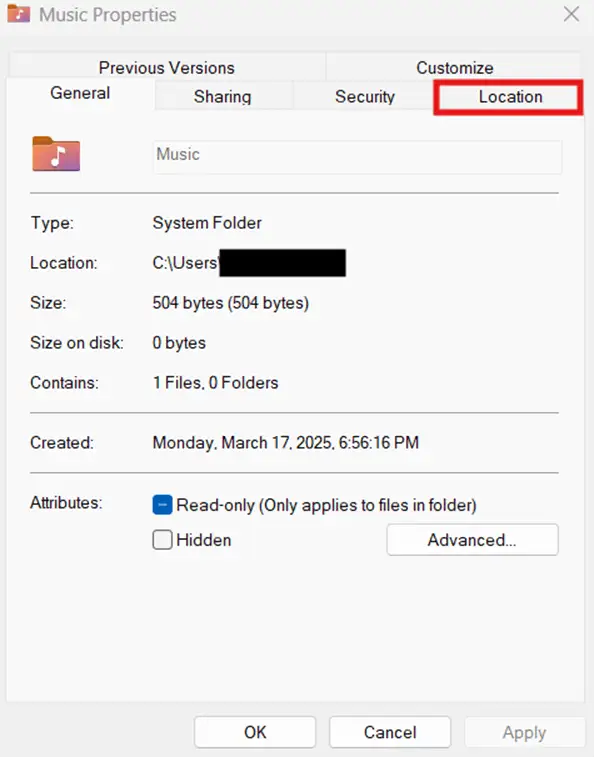Click the Cancel button
Viewport: 594px width, 757px height.
[x=390, y=732]
